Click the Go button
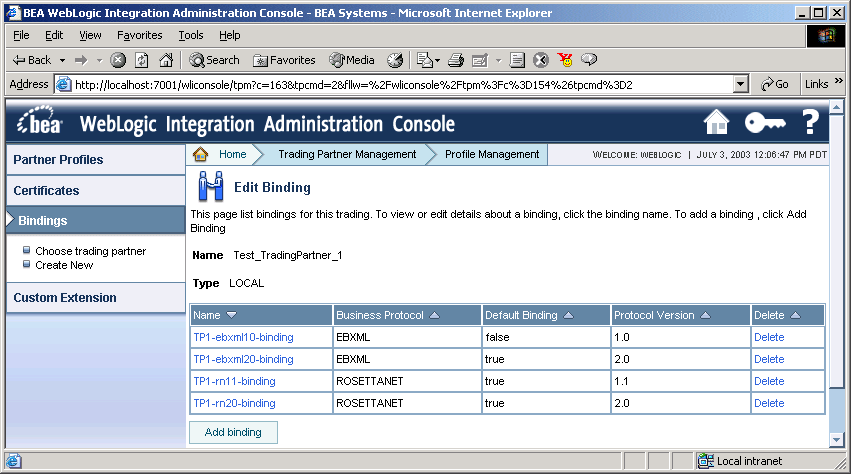Image resolution: width=851 pixels, height=474 pixels. pyautogui.click(x=775, y=84)
